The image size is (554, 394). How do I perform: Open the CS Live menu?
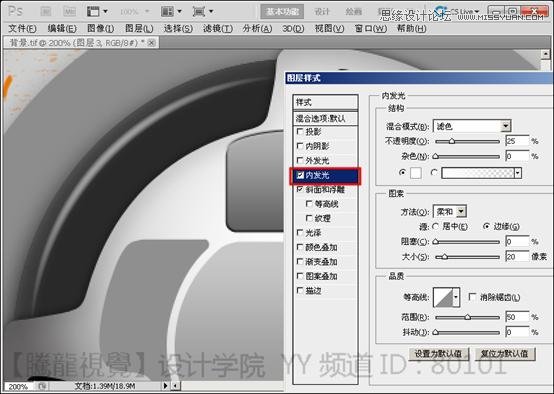[x=458, y=12]
